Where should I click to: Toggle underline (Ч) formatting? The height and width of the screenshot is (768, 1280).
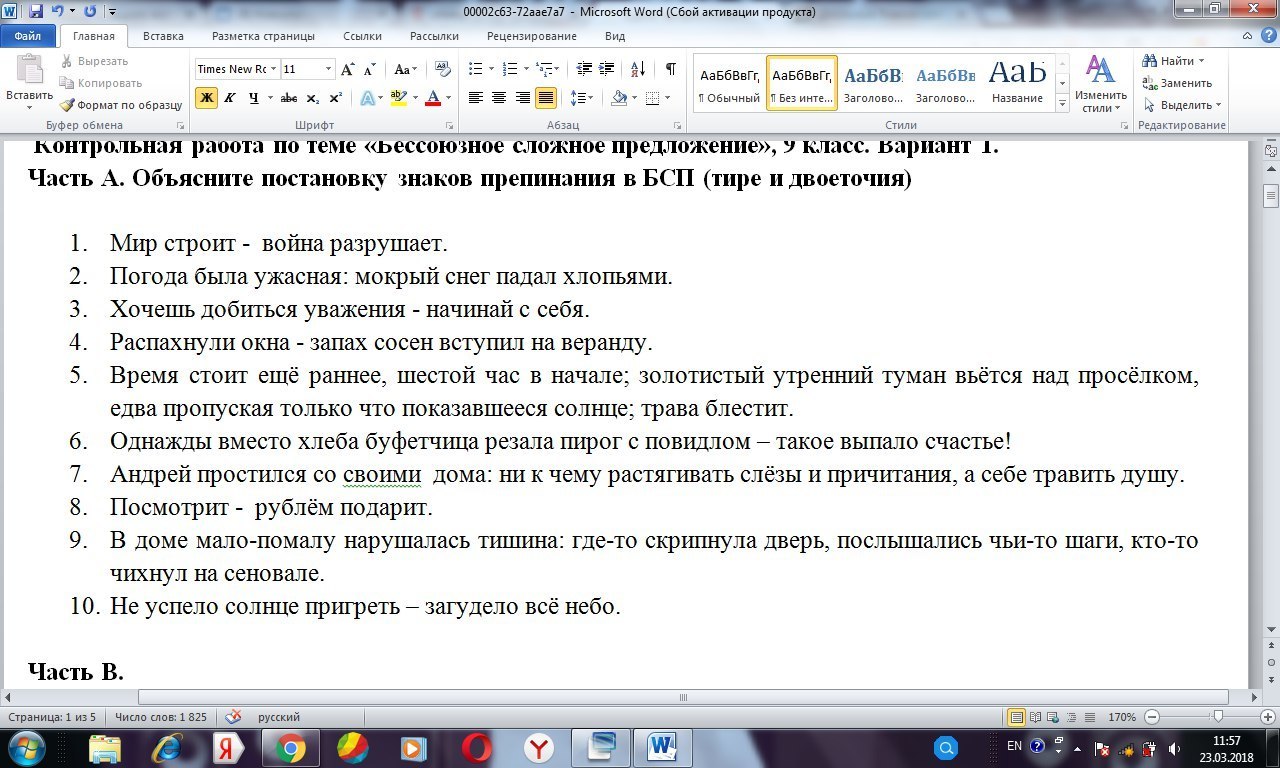[x=254, y=98]
